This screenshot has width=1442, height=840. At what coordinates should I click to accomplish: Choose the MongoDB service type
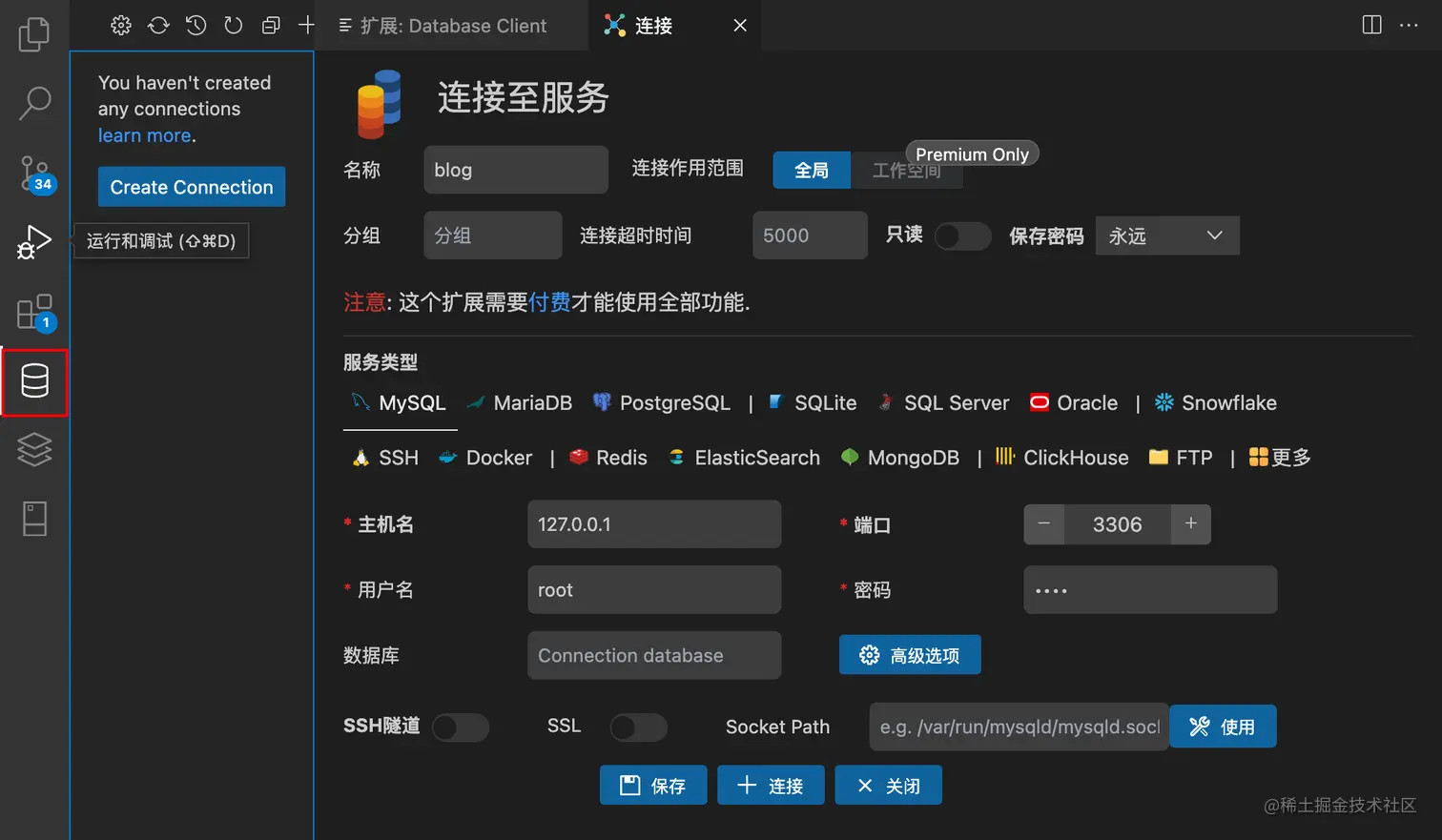point(900,458)
